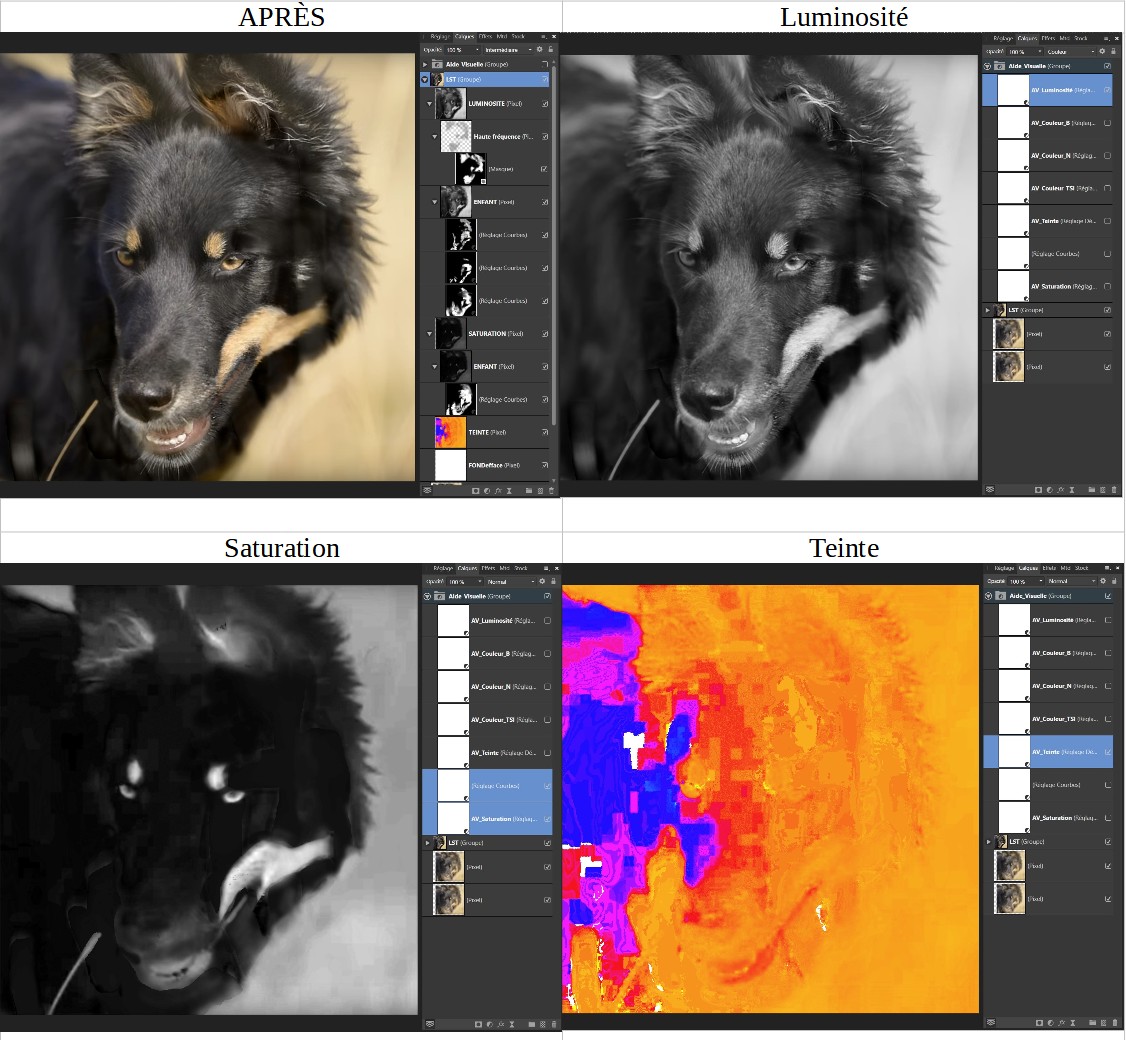Viewport: 1126px width, 1040px height.
Task: Open the Intermédiaire blend mode dropdown in APRÈS panel
Action: pos(508,50)
